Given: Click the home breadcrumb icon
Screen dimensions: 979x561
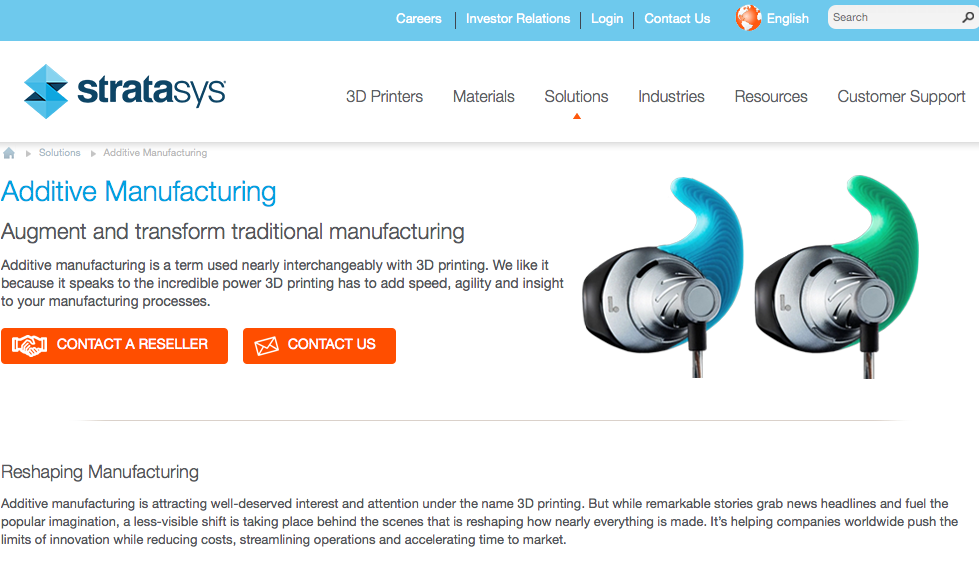Looking at the screenshot, I should pos(9,153).
